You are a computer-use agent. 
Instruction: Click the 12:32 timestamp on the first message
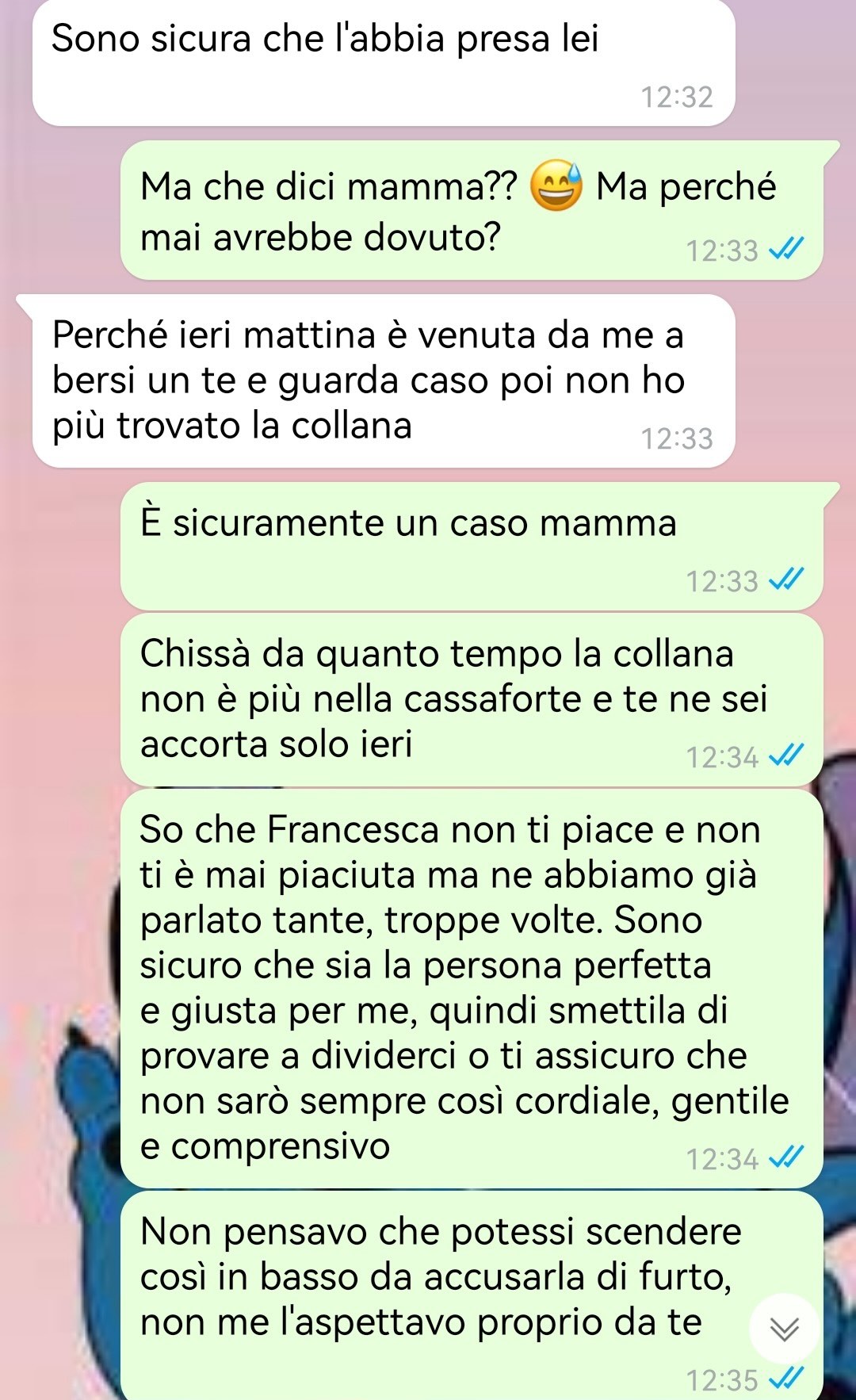point(677,97)
